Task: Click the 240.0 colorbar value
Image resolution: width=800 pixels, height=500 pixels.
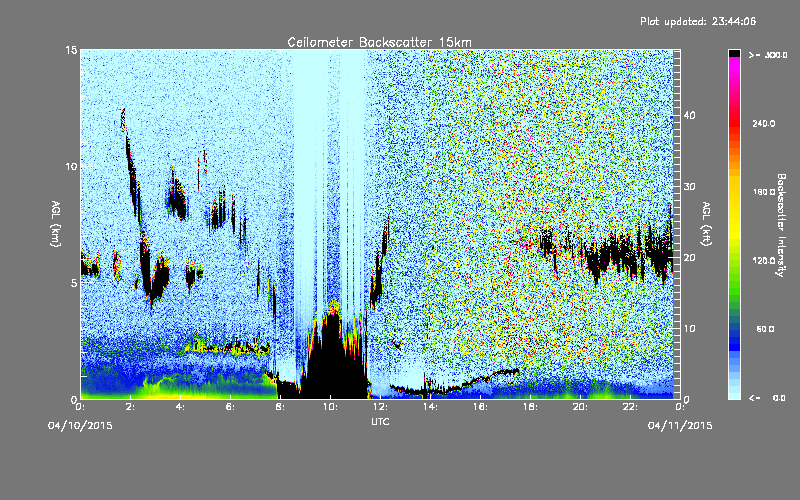Action: (764, 124)
